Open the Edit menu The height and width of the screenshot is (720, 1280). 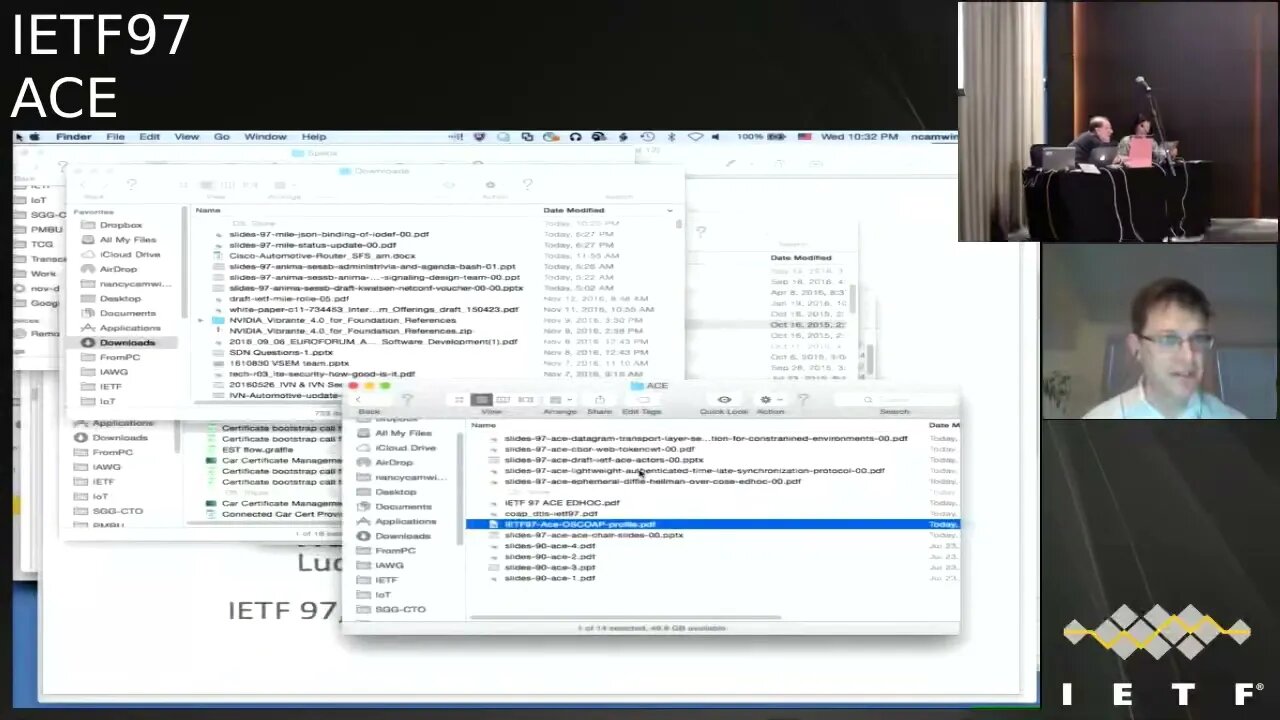[149, 137]
